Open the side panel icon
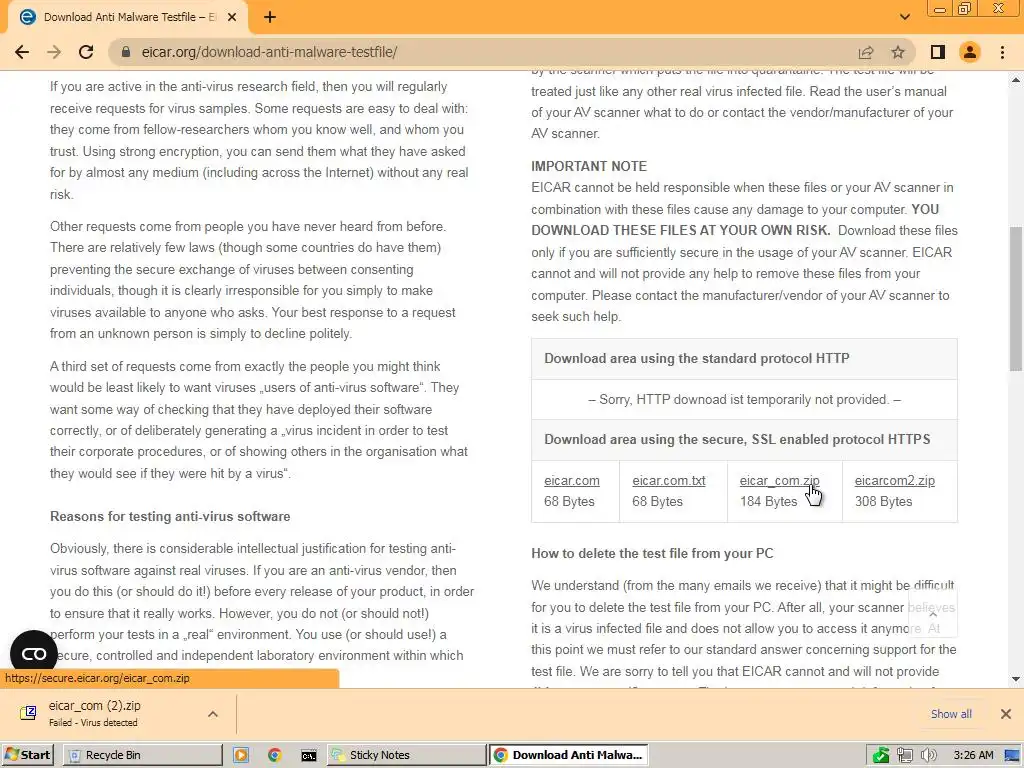The height and width of the screenshot is (768, 1024). [938, 52]
